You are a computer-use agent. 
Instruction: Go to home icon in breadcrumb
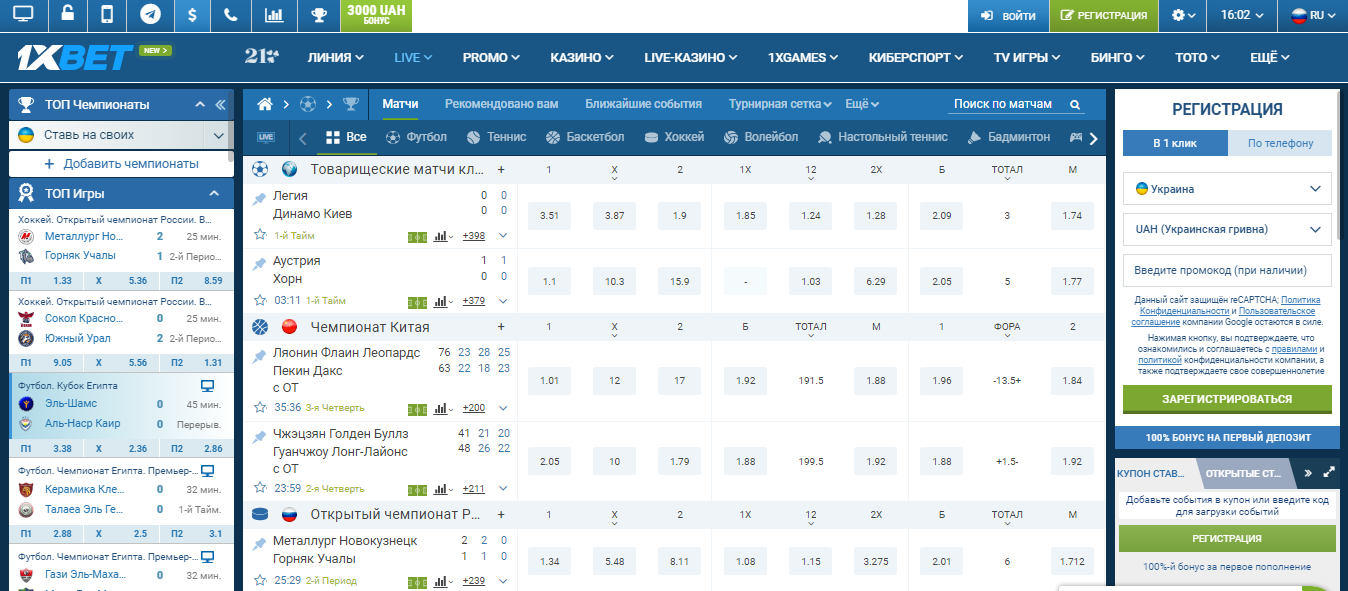(x=265, y=104)
